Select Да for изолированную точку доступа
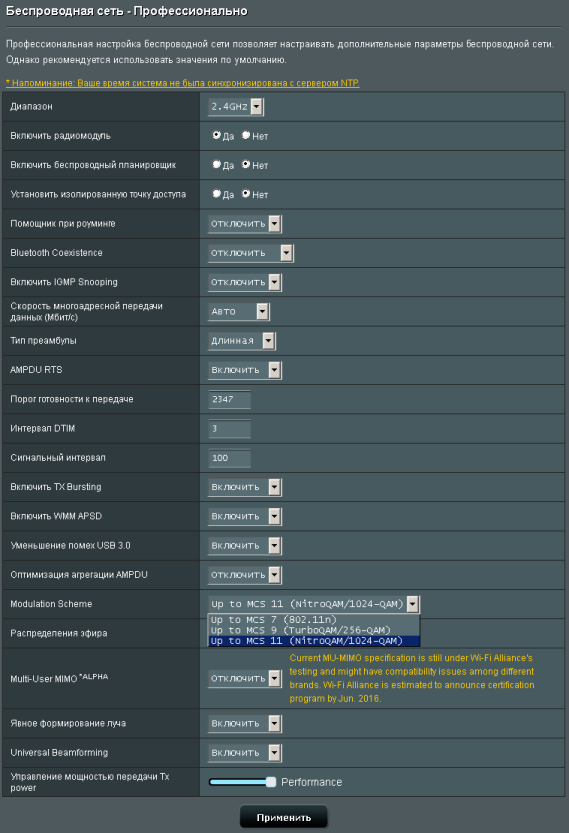The width and height of the screenshot is (569, 833). (x=216, y=194)
